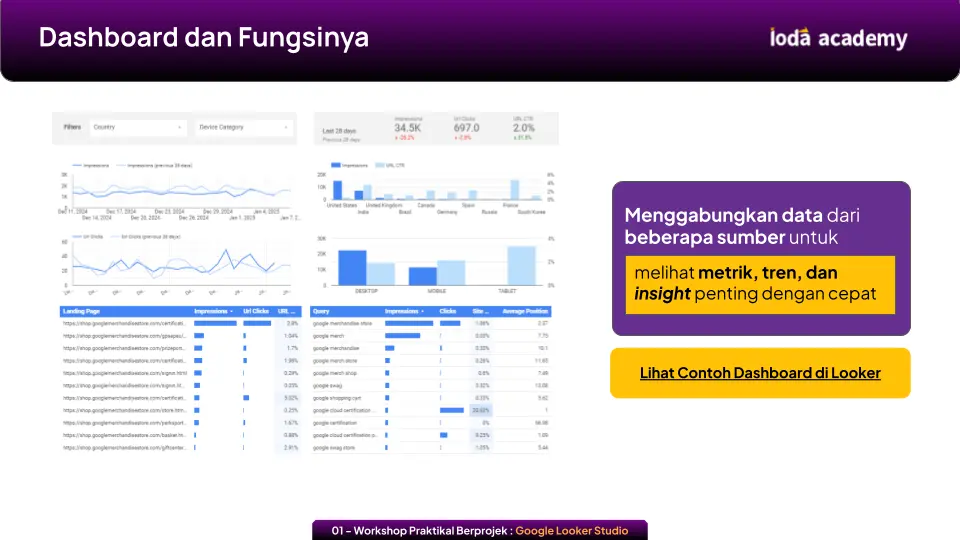The height and width of the screenshot is (540, 960).
Task: Click the URL CTR 2.0% scorecard
Action: pos(523,127)
